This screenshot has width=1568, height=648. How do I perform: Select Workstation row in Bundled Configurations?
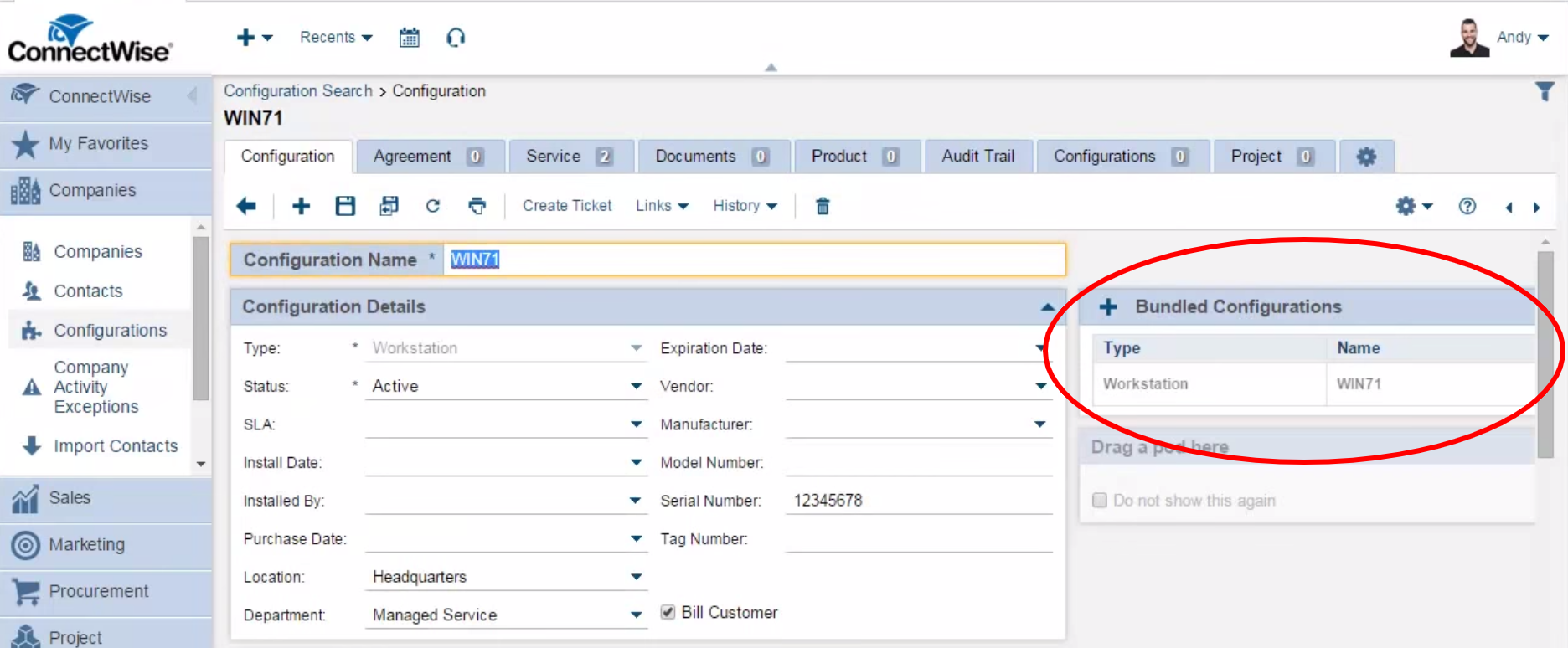click(x=1313, y=384)
